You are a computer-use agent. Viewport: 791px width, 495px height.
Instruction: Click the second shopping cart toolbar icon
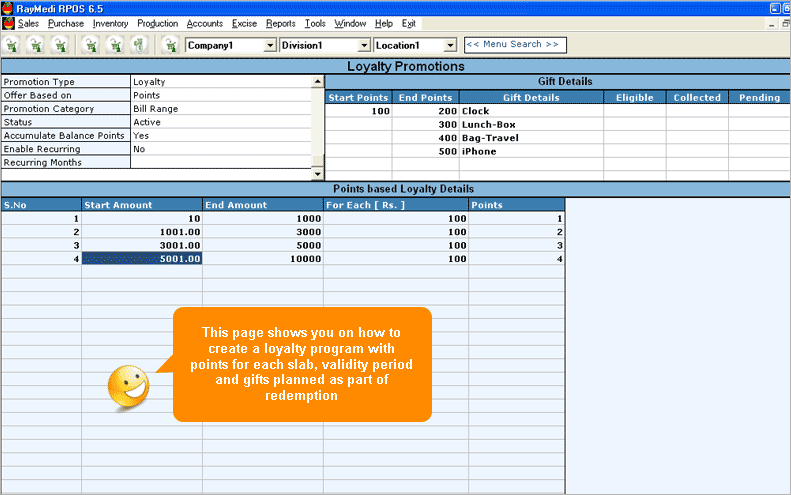pyautogui.click(x=36, y=45)
